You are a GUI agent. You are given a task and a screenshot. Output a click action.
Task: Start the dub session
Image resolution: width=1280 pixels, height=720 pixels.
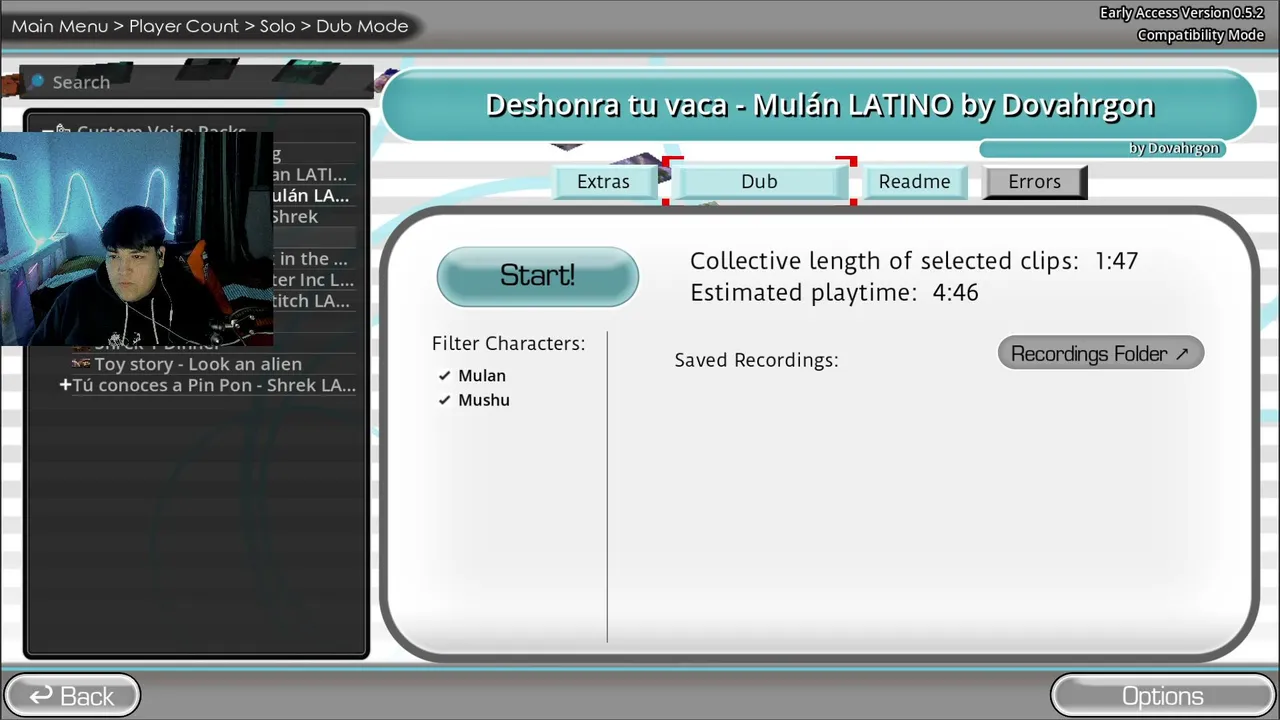tap(537, 276)
